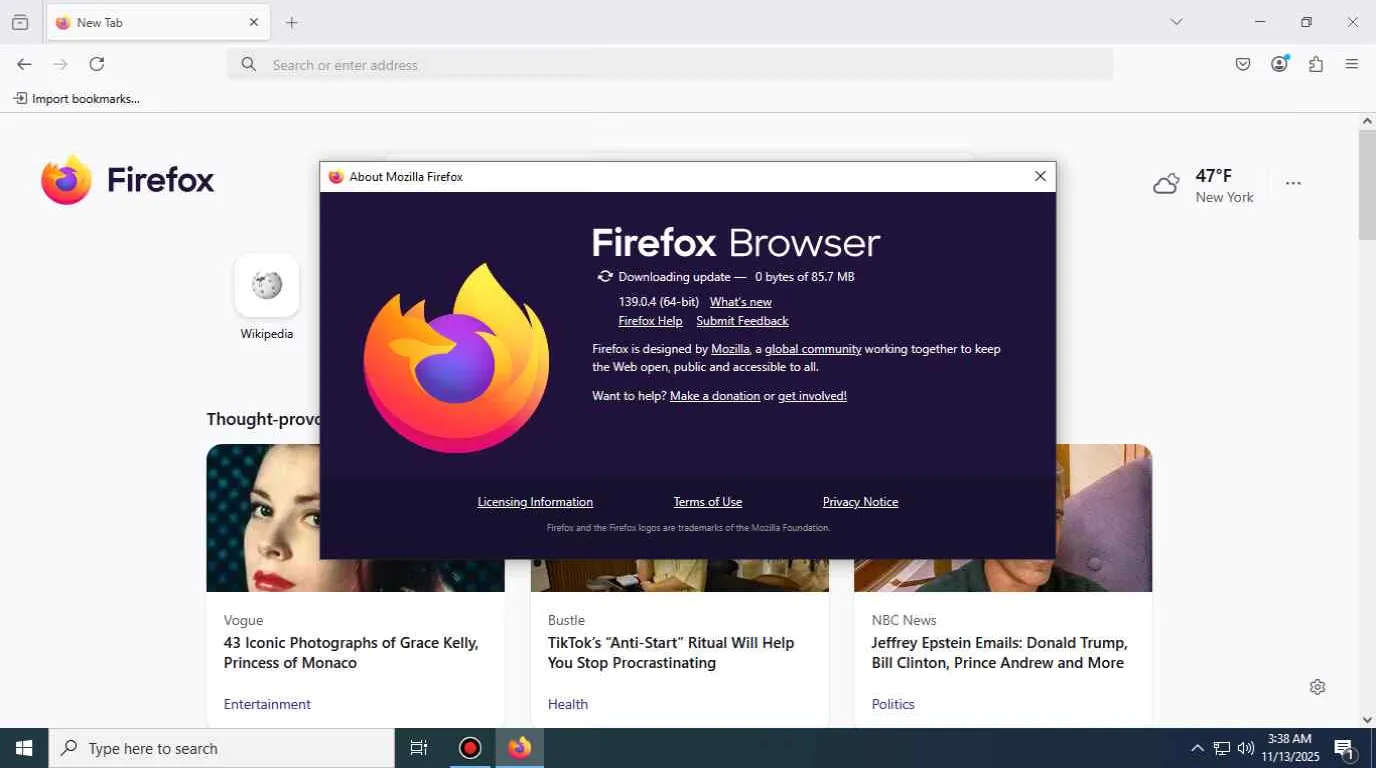Click the Politics topic label
Screen dimensions: 1376x768
click(x=893, y=704)
